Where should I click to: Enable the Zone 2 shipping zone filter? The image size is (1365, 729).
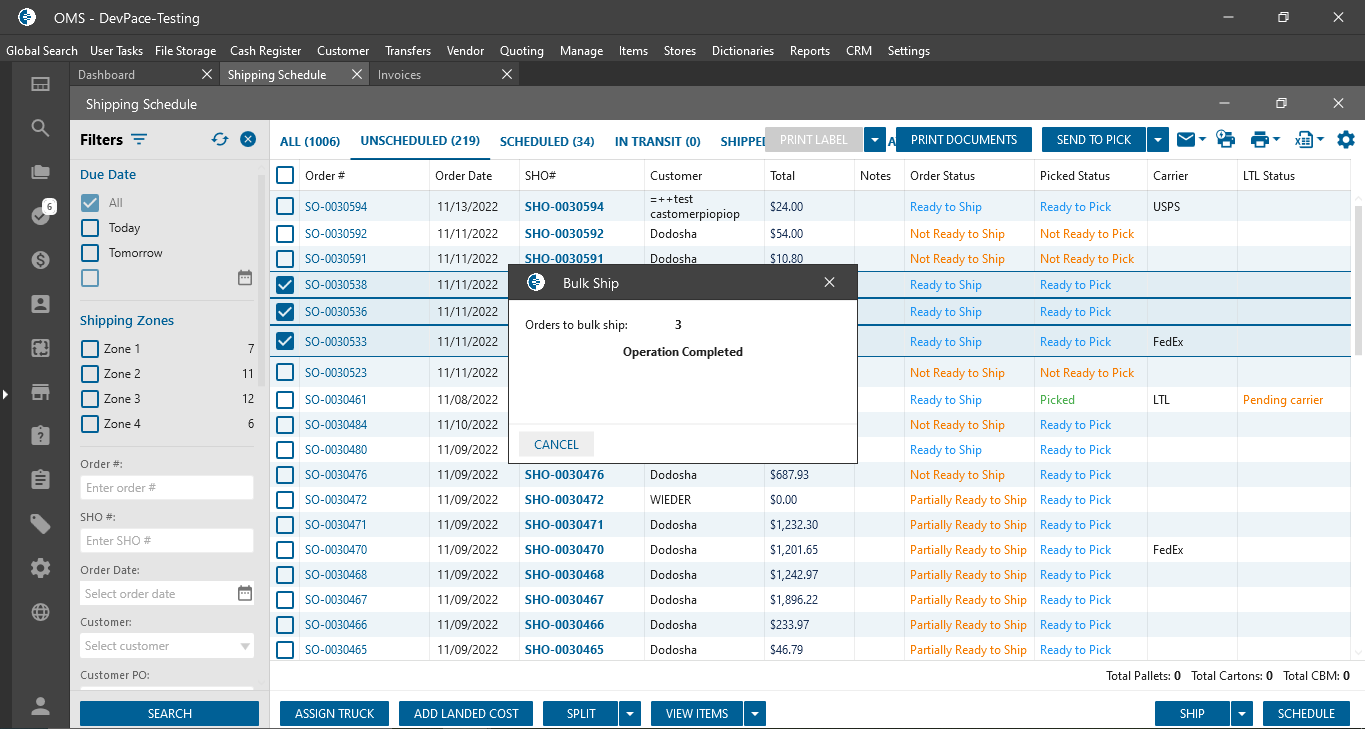pyautogui.click(x=90, y=374)
